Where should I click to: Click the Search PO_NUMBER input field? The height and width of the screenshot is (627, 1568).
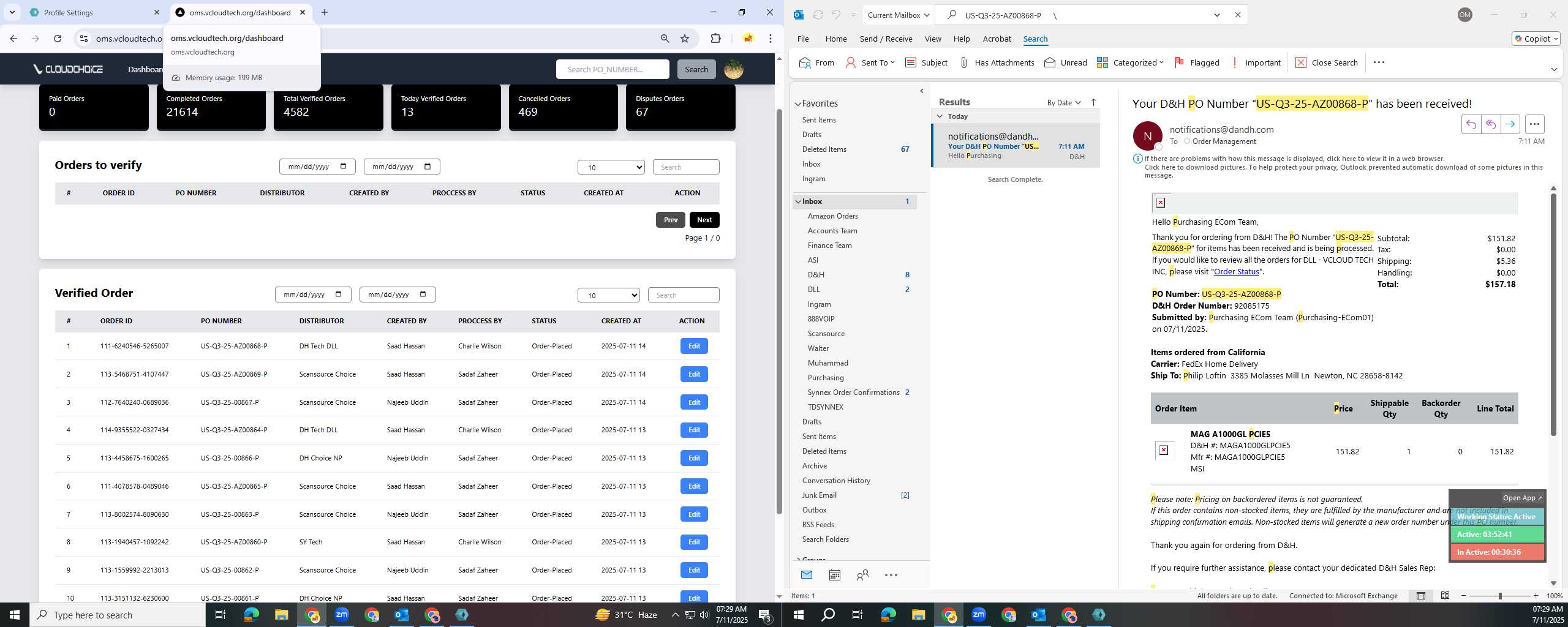[612, 69]
